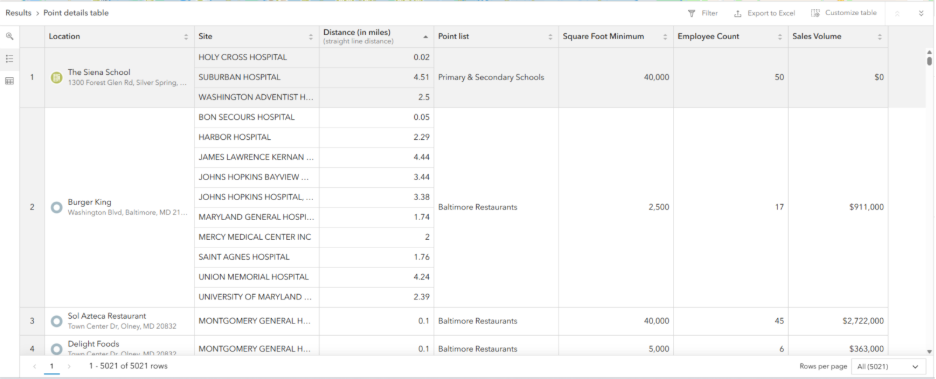Sort by Location column arrows
This screenshot has height=379, width=936.
186,37
